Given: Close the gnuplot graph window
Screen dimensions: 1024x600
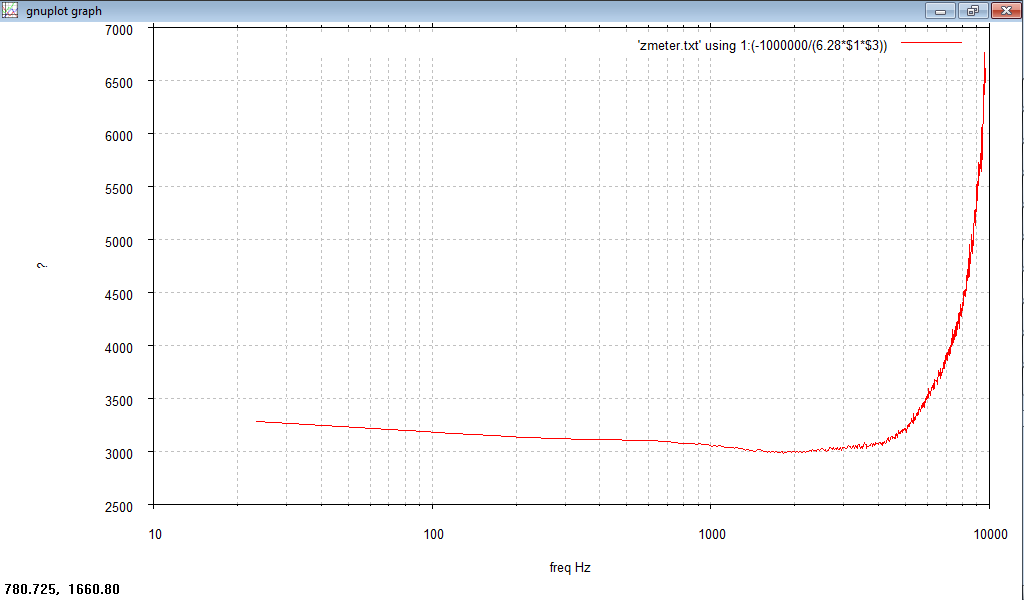Looking at the screenshot, I should pyautogui.click(x=1005, y=10).
